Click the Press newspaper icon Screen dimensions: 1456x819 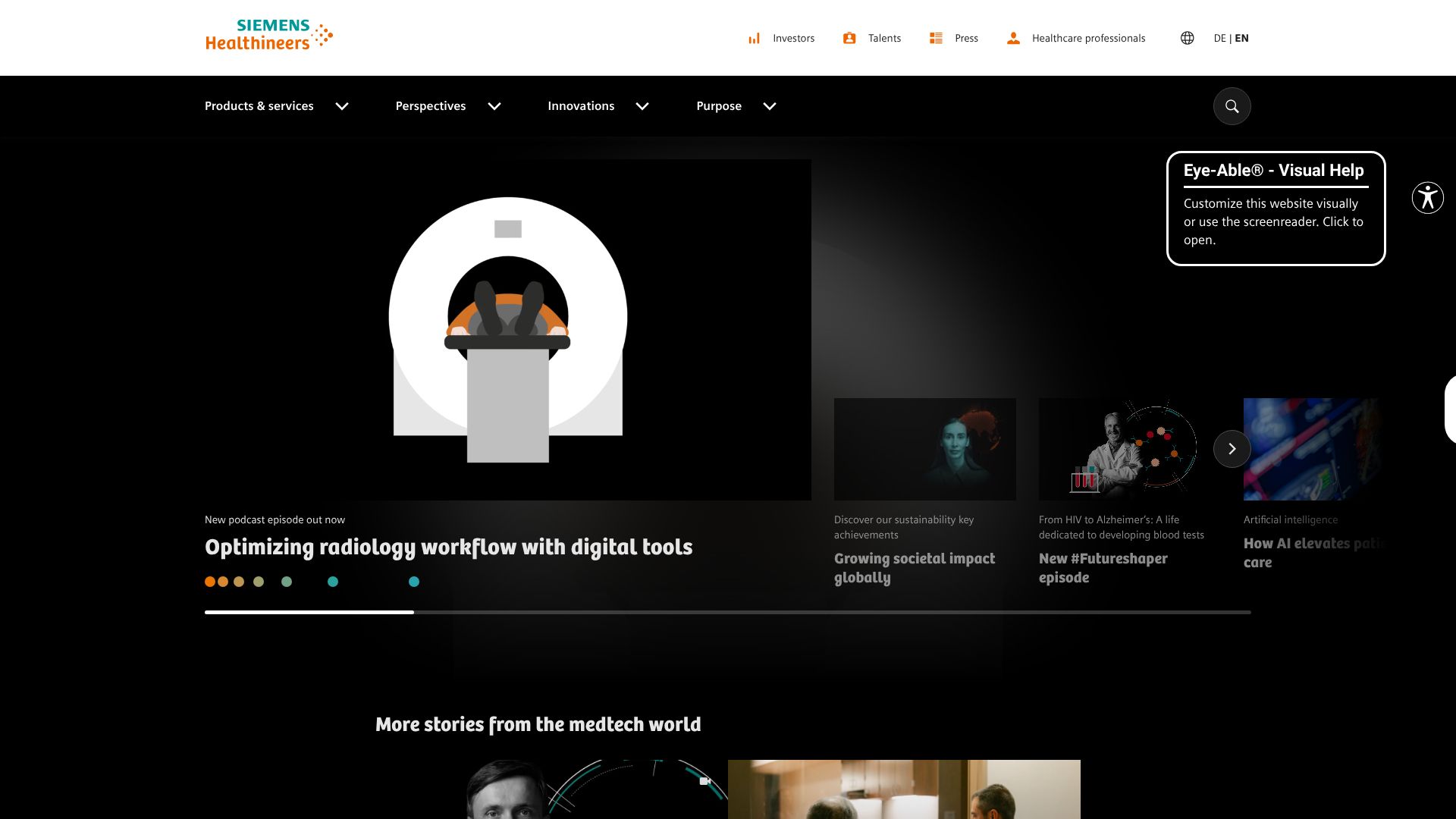(x=936, y=38)
